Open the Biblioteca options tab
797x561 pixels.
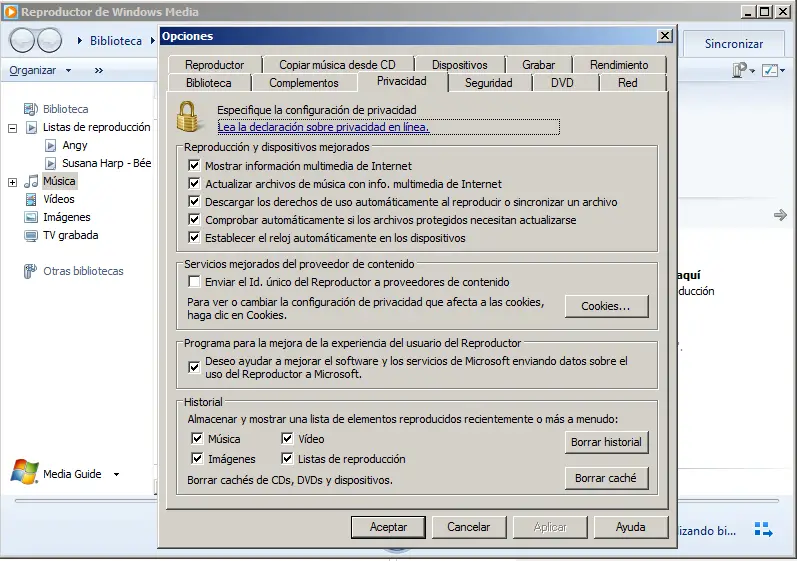(x=208, y=83)
